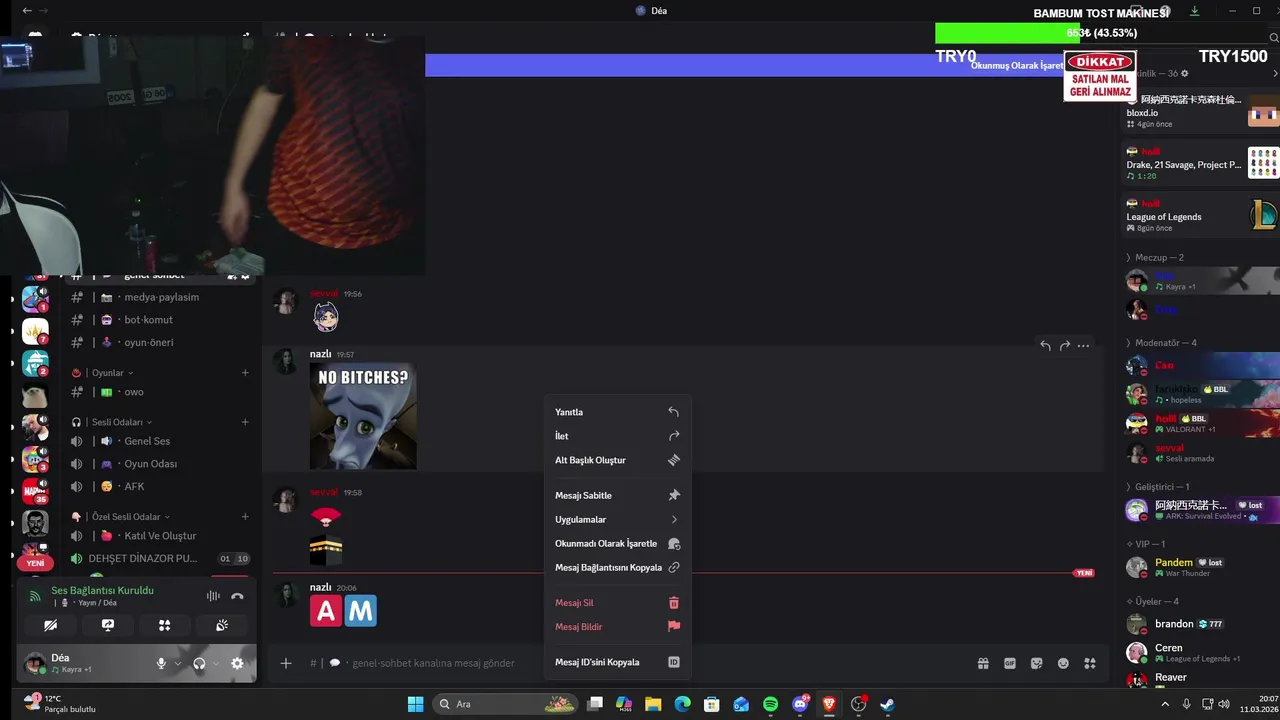Open the gift icon in message bar
This screenshot has height=720, width=1280.
point(983,663)
